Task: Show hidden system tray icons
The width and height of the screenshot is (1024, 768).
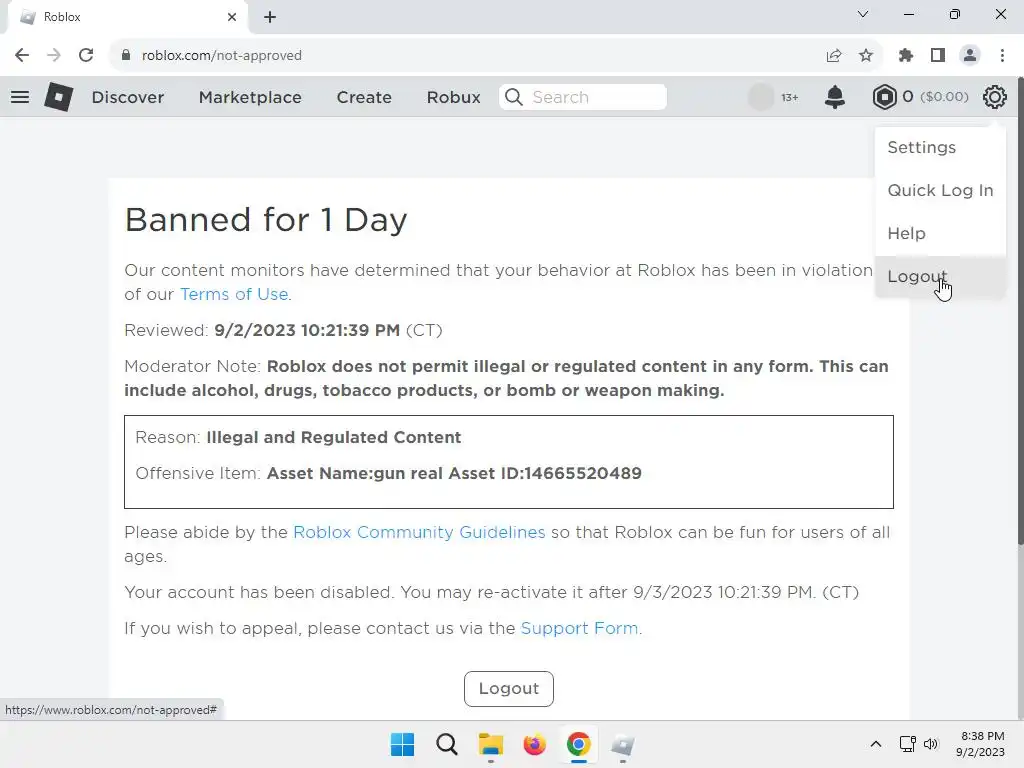Action: pos(876,744)
